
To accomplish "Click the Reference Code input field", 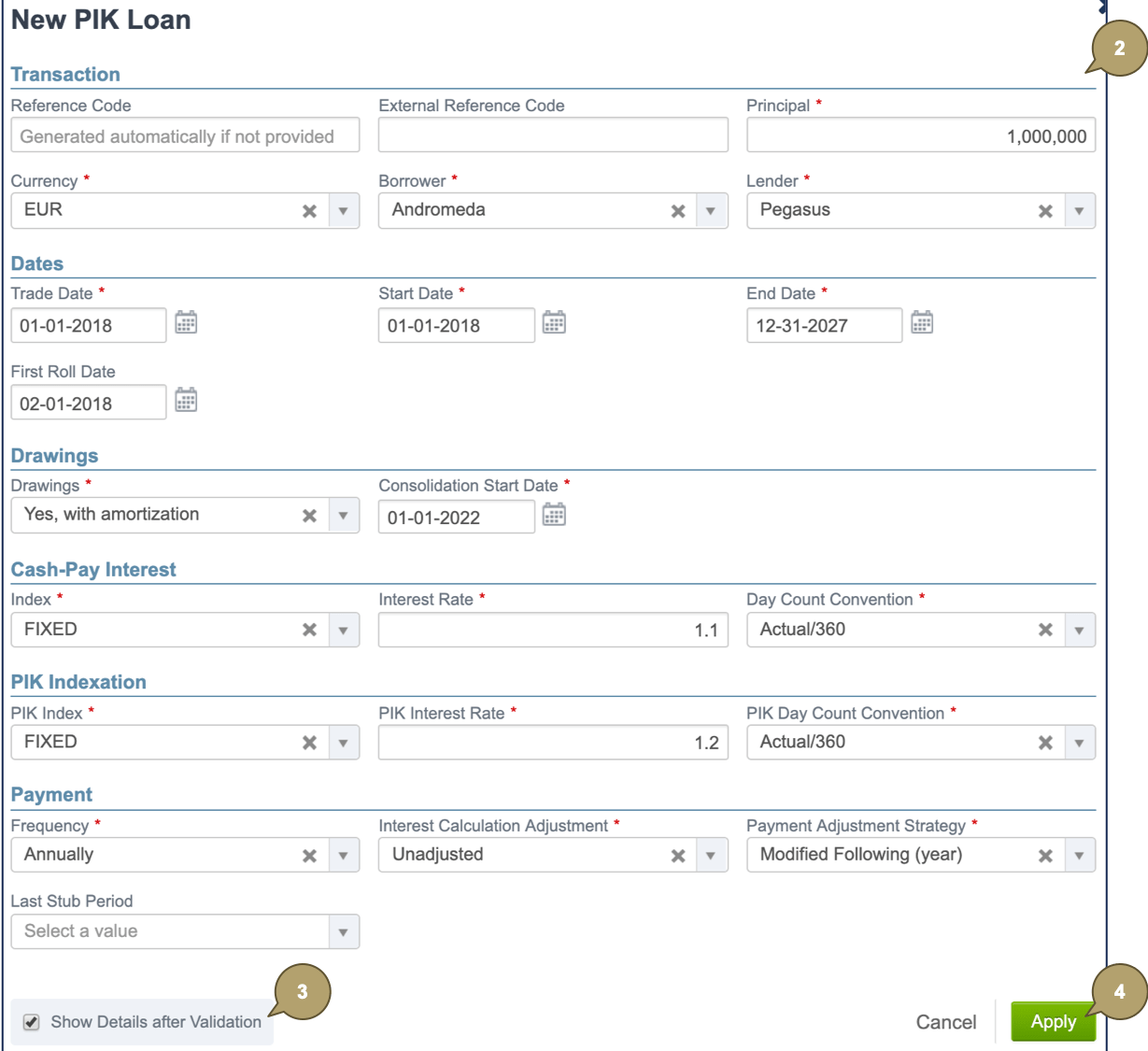I will 184,135.
